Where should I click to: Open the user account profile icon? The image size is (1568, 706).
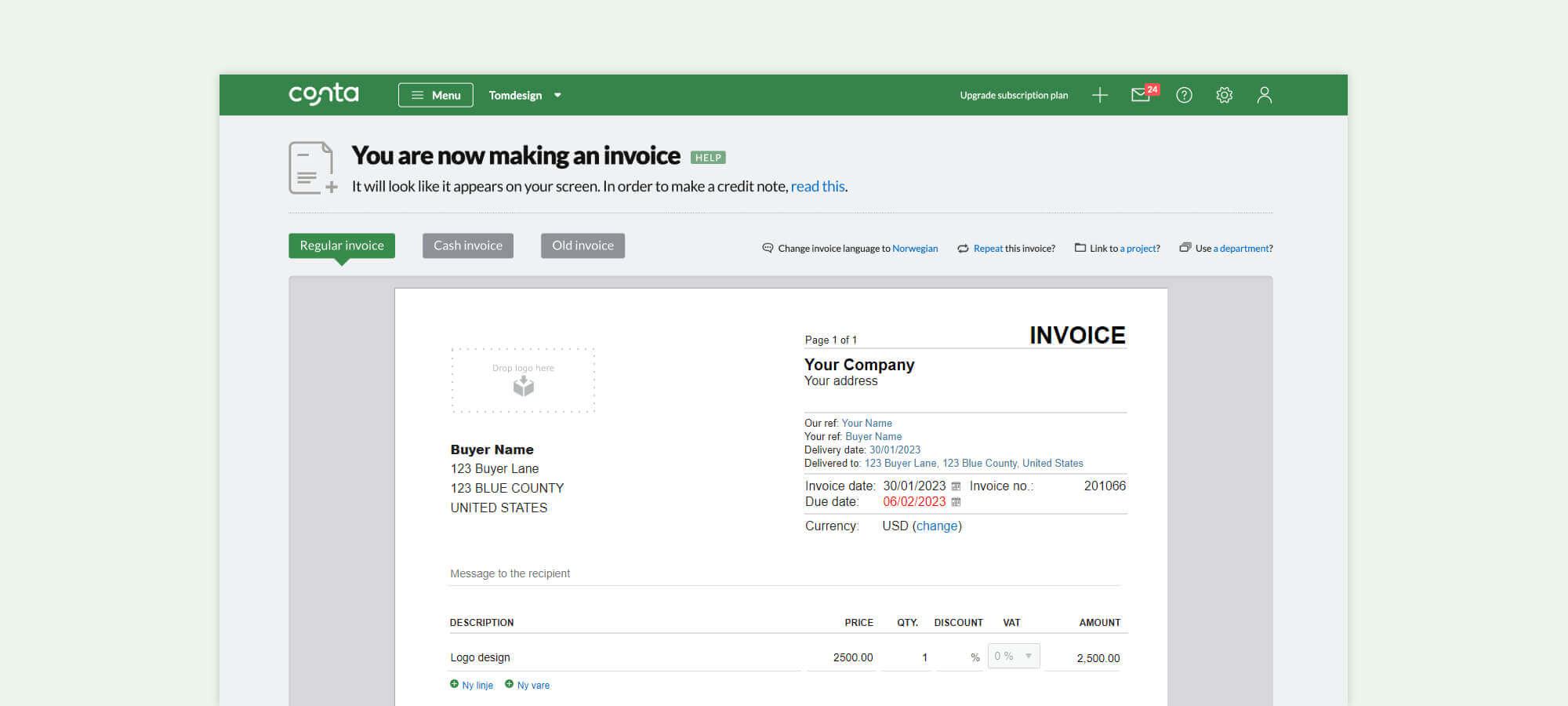(x=1264, y=95)
